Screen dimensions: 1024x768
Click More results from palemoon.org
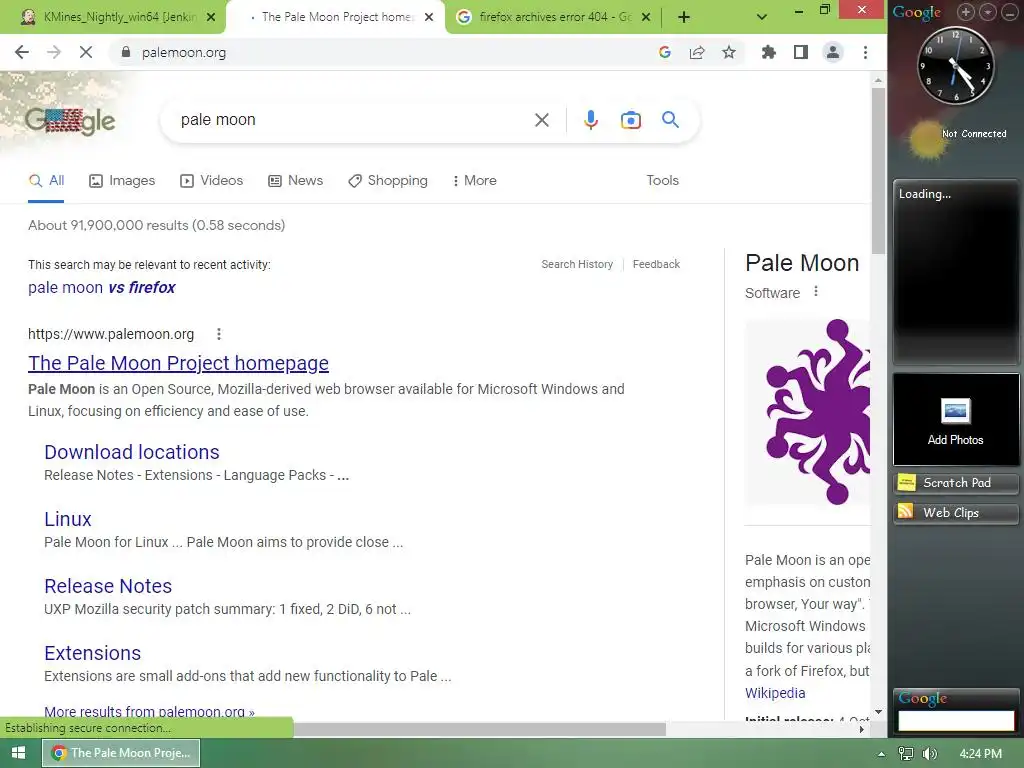click(150, 712)
